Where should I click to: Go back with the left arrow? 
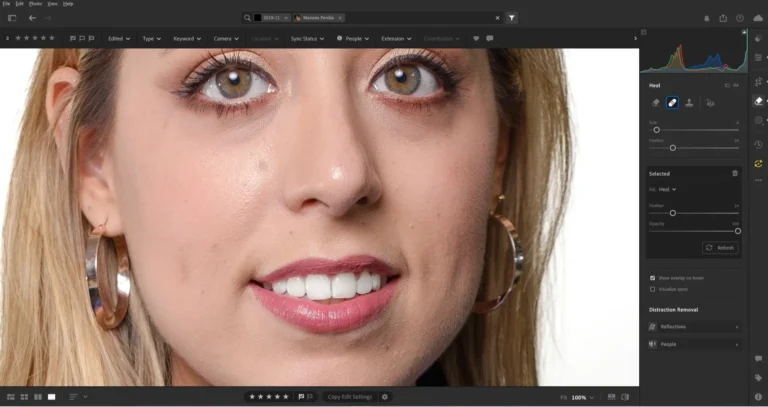(x=32, y=18)
